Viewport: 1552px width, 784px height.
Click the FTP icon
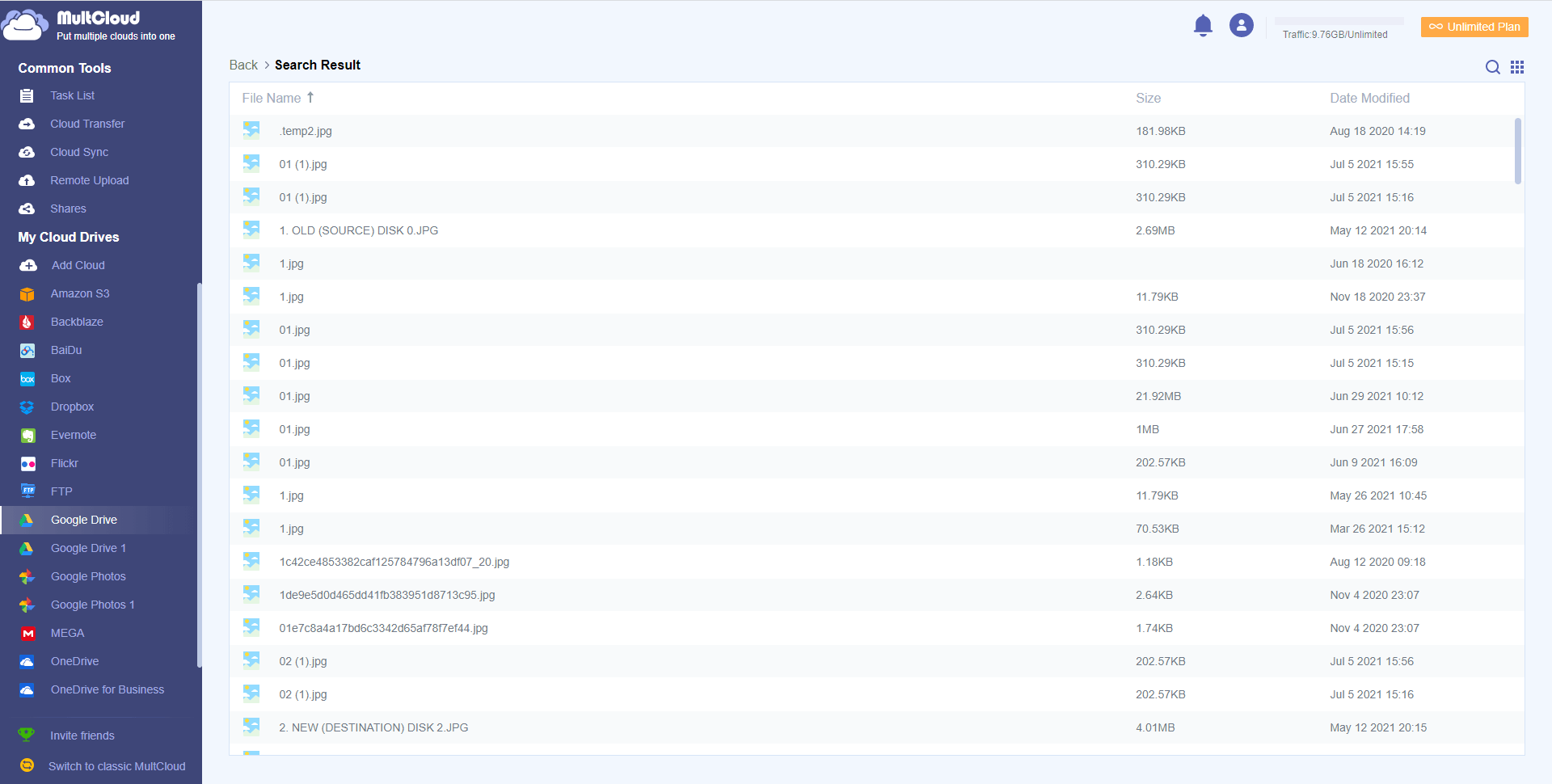(27, 491)
